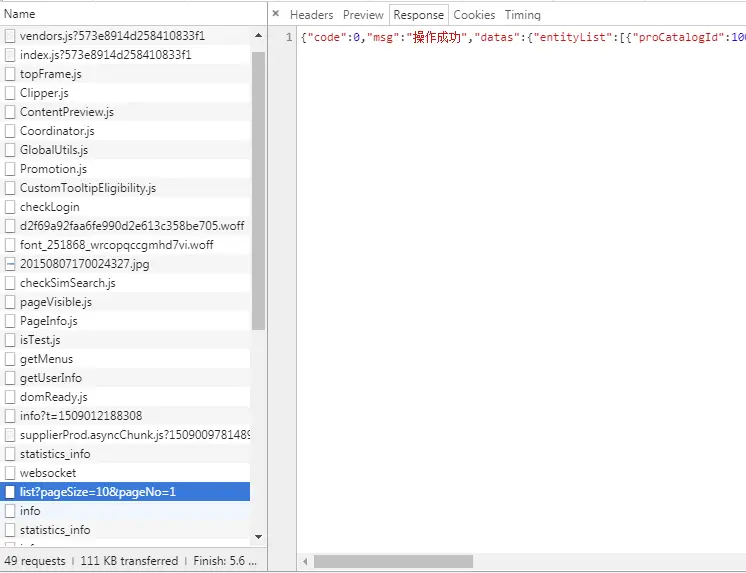
Task: Select the d2f69a92faa6fe990d2e613c358be705.woff request
Action: [x=125, y=226]
